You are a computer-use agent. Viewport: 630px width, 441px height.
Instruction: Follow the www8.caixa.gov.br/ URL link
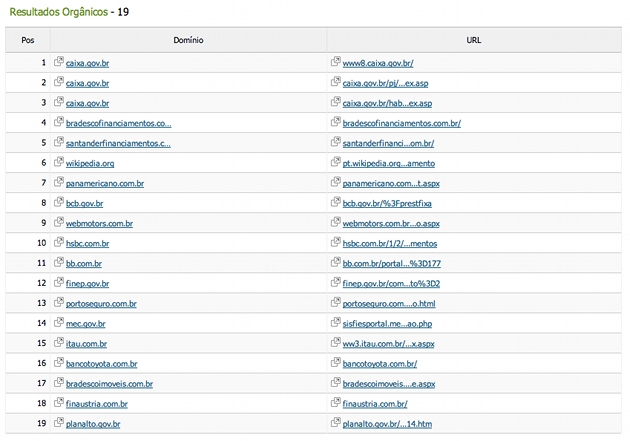[378, 63]
